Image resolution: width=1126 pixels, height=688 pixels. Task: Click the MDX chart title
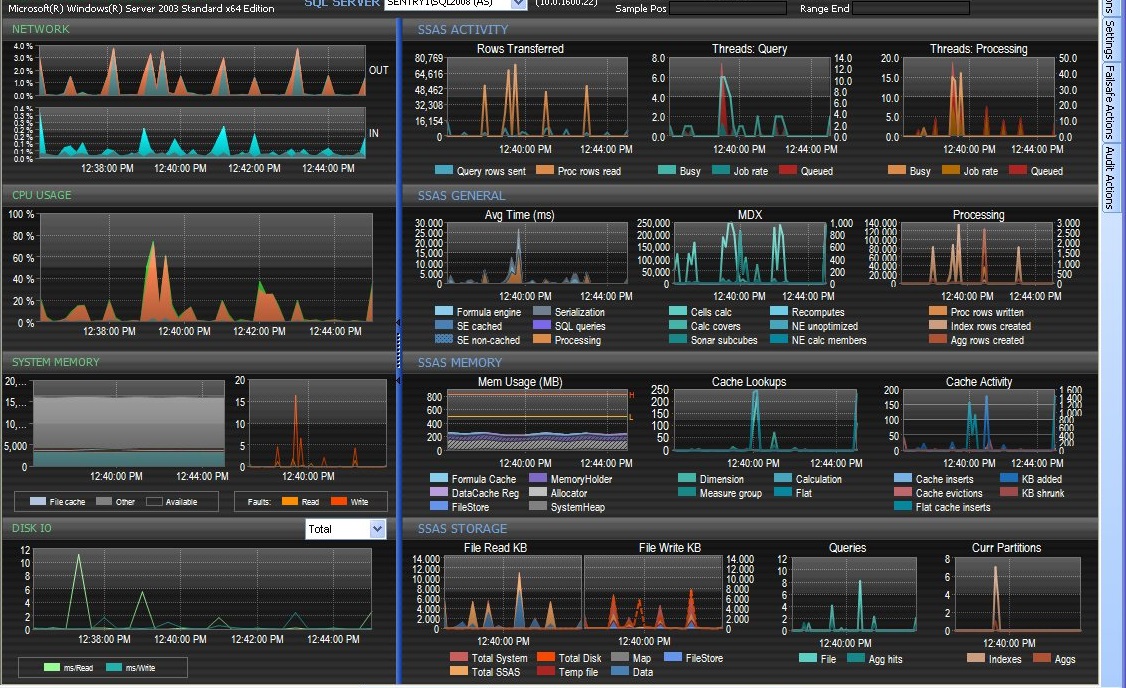750,215
